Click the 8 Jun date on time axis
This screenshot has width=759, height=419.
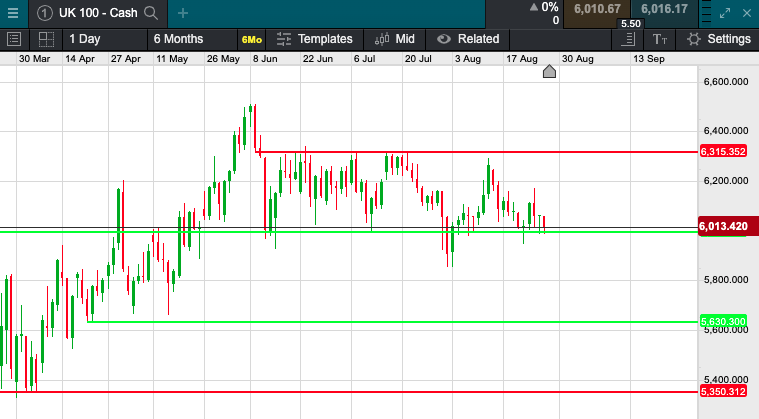point(265,59)
